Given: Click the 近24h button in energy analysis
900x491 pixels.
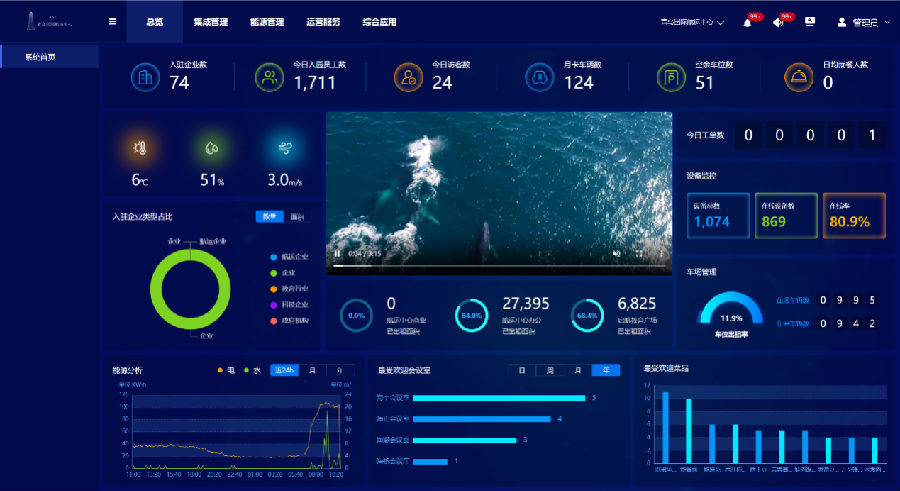Looking at the screenshot, I should tap(285, 370).
